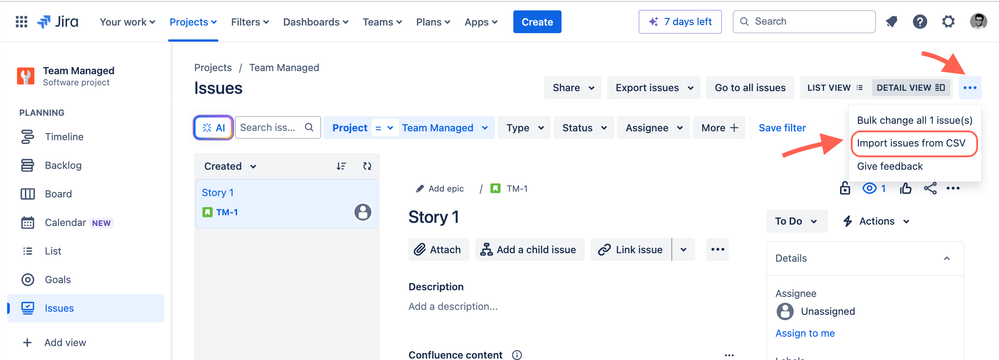Open the Export issues dropdown
Image resolution: width=999 pixels, height=360 pixels.
click(x=654, y=88)
